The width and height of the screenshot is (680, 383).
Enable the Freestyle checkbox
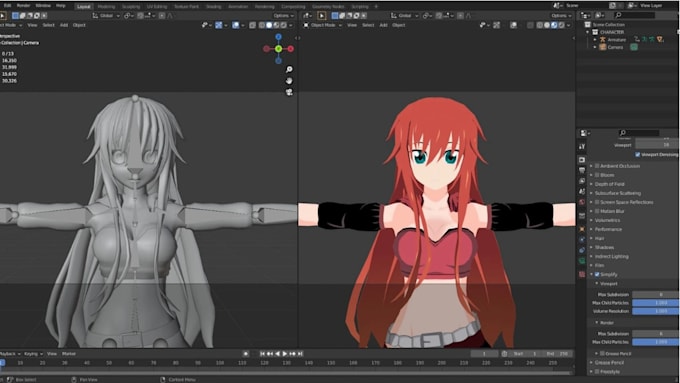tap(597, 372)
